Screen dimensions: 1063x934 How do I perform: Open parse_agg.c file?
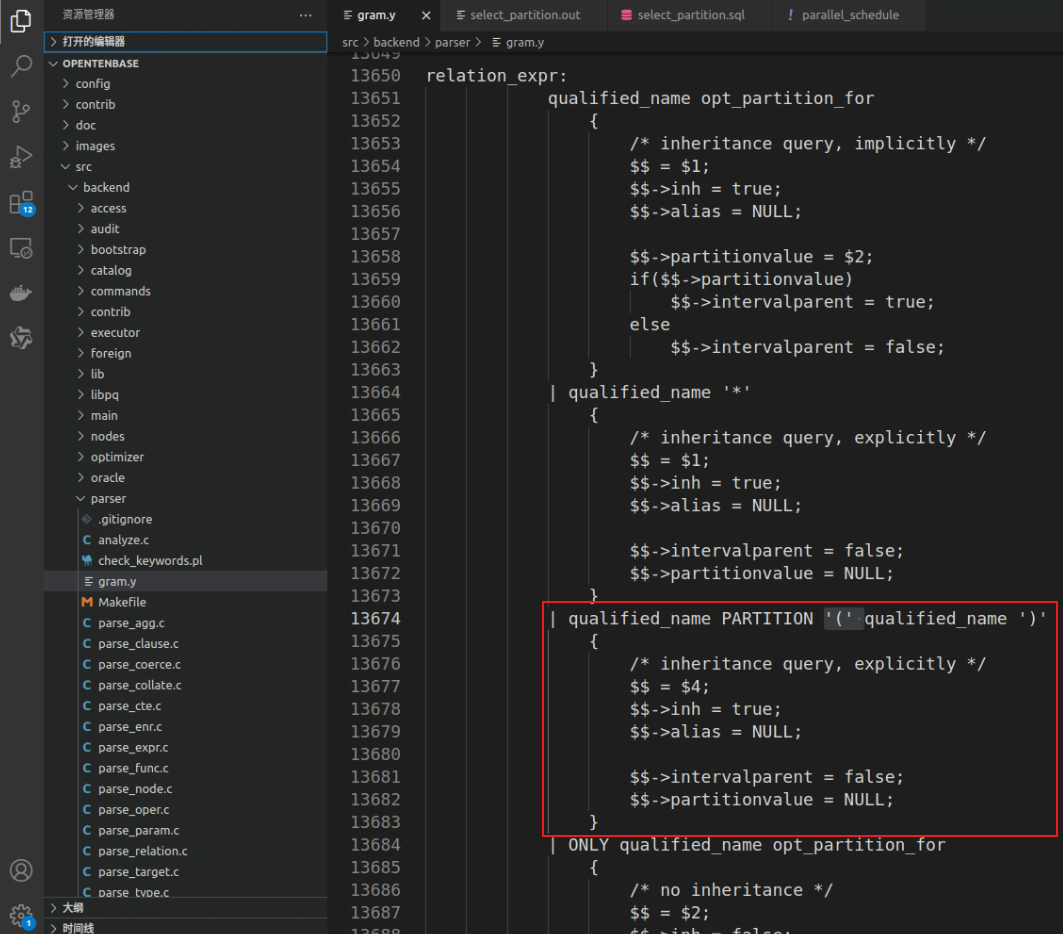(186, 623)
